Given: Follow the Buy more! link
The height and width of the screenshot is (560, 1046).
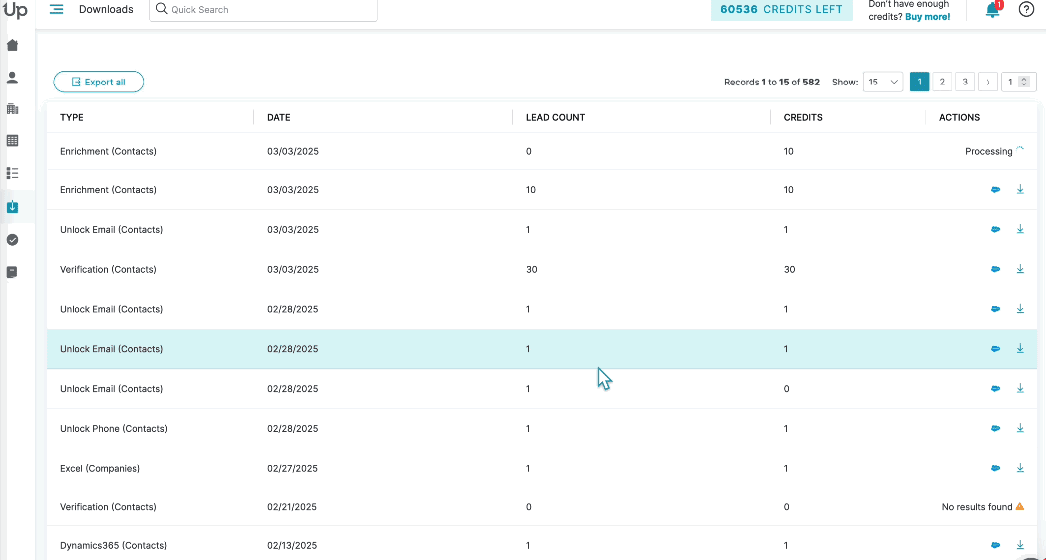Looking at the screenshot, I should tap(927, 17).
